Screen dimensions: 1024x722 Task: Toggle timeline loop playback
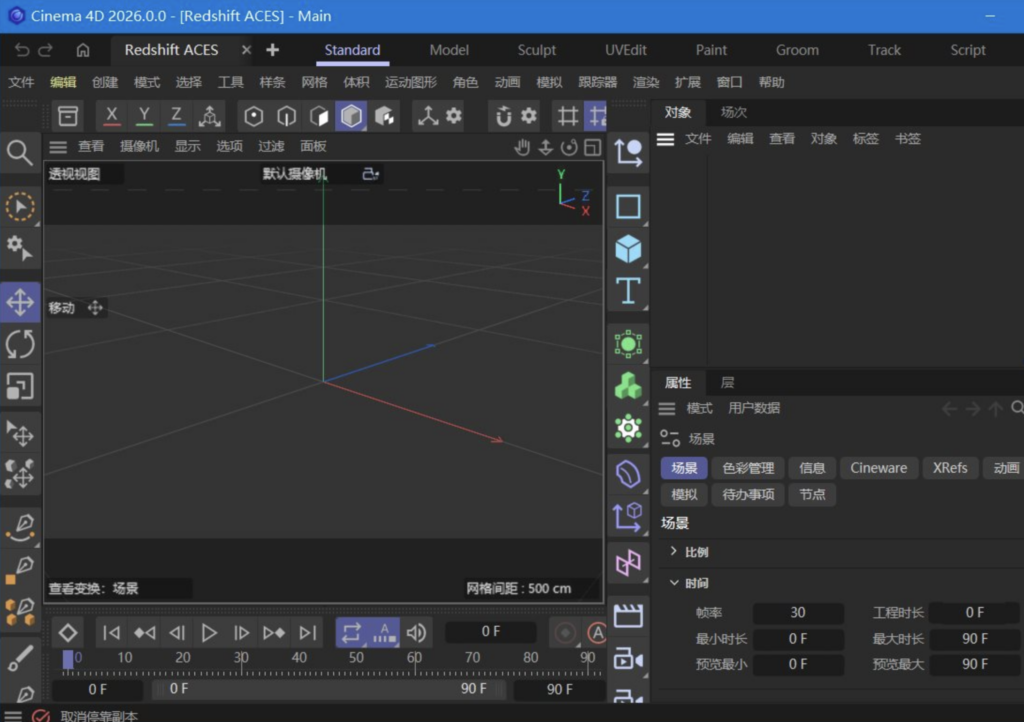(351, 633)
